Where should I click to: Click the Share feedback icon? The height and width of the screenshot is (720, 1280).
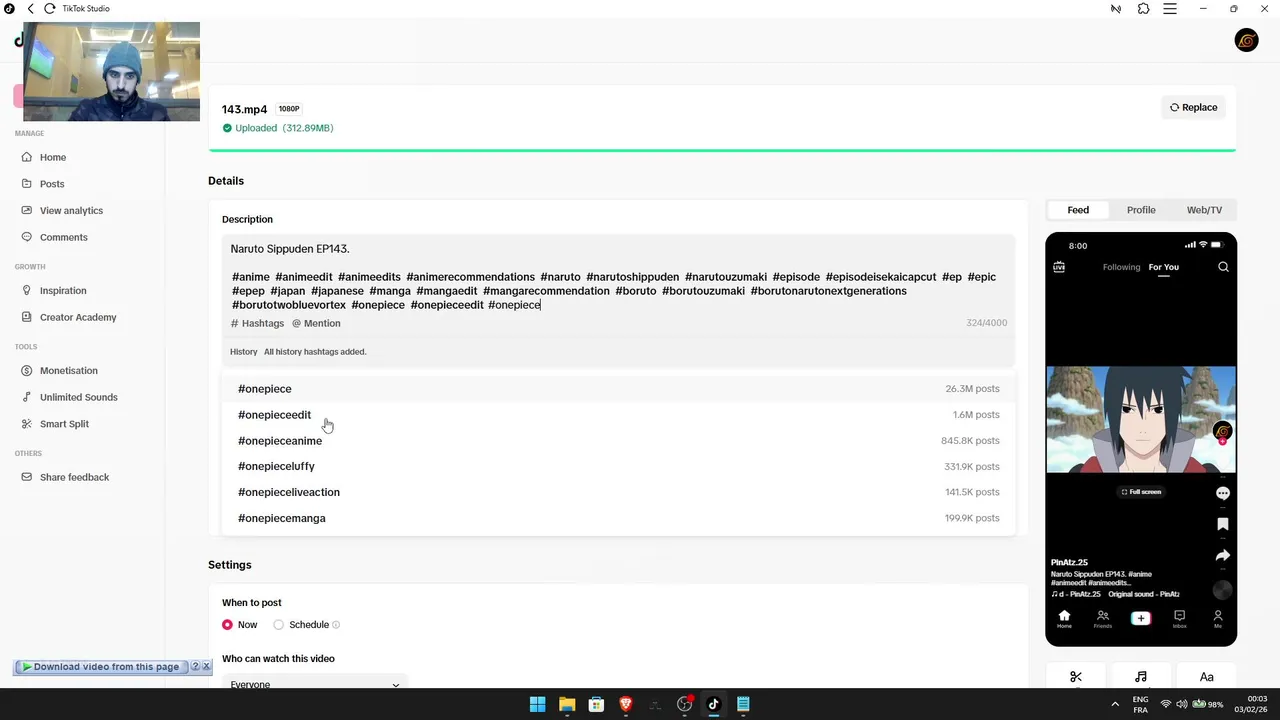[29, 477]
